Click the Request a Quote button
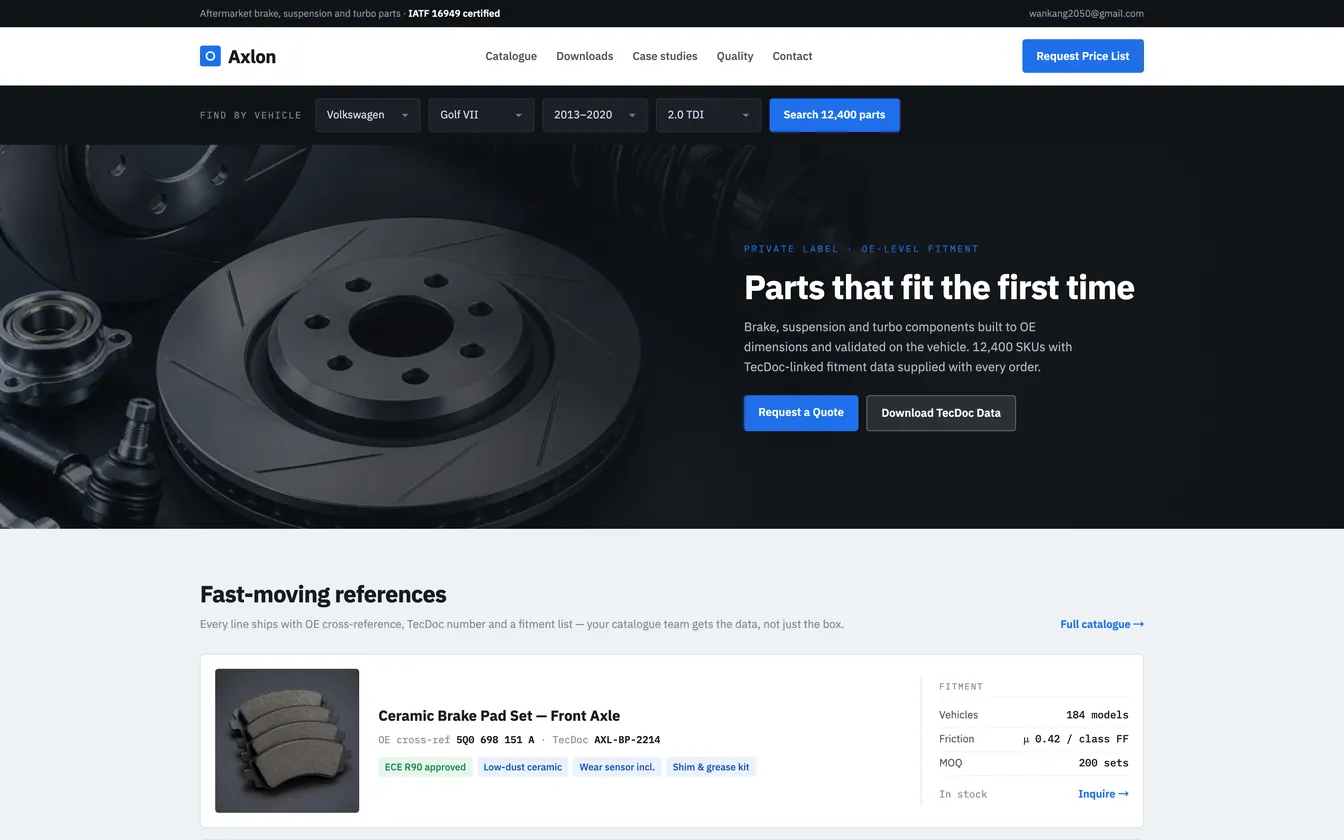The image size is (1344, 840). (x=801, y=413)
